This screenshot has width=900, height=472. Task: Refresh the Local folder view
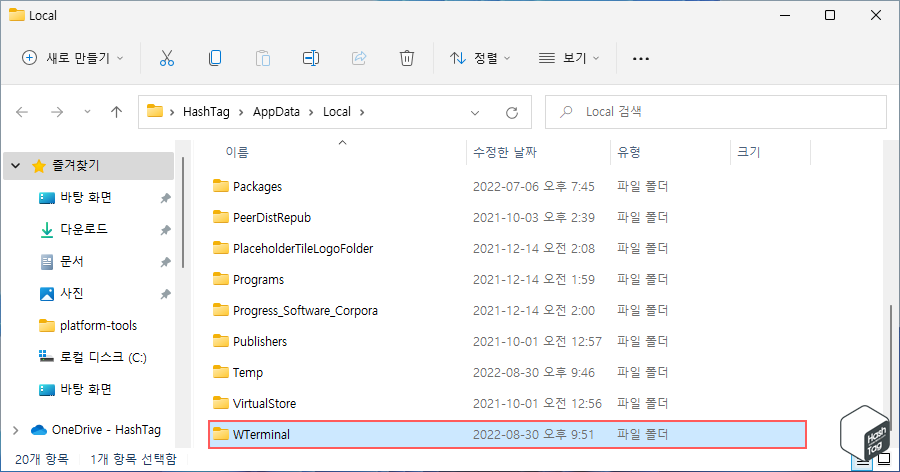(x=512, y=113)
